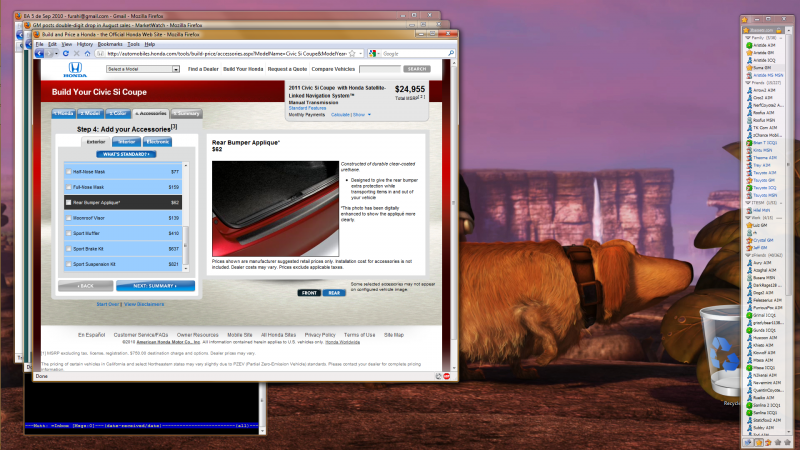Screen dimensions: 800x450
Task: Check the Sport Muffler accessory checkbox
Action: point(67,233)
